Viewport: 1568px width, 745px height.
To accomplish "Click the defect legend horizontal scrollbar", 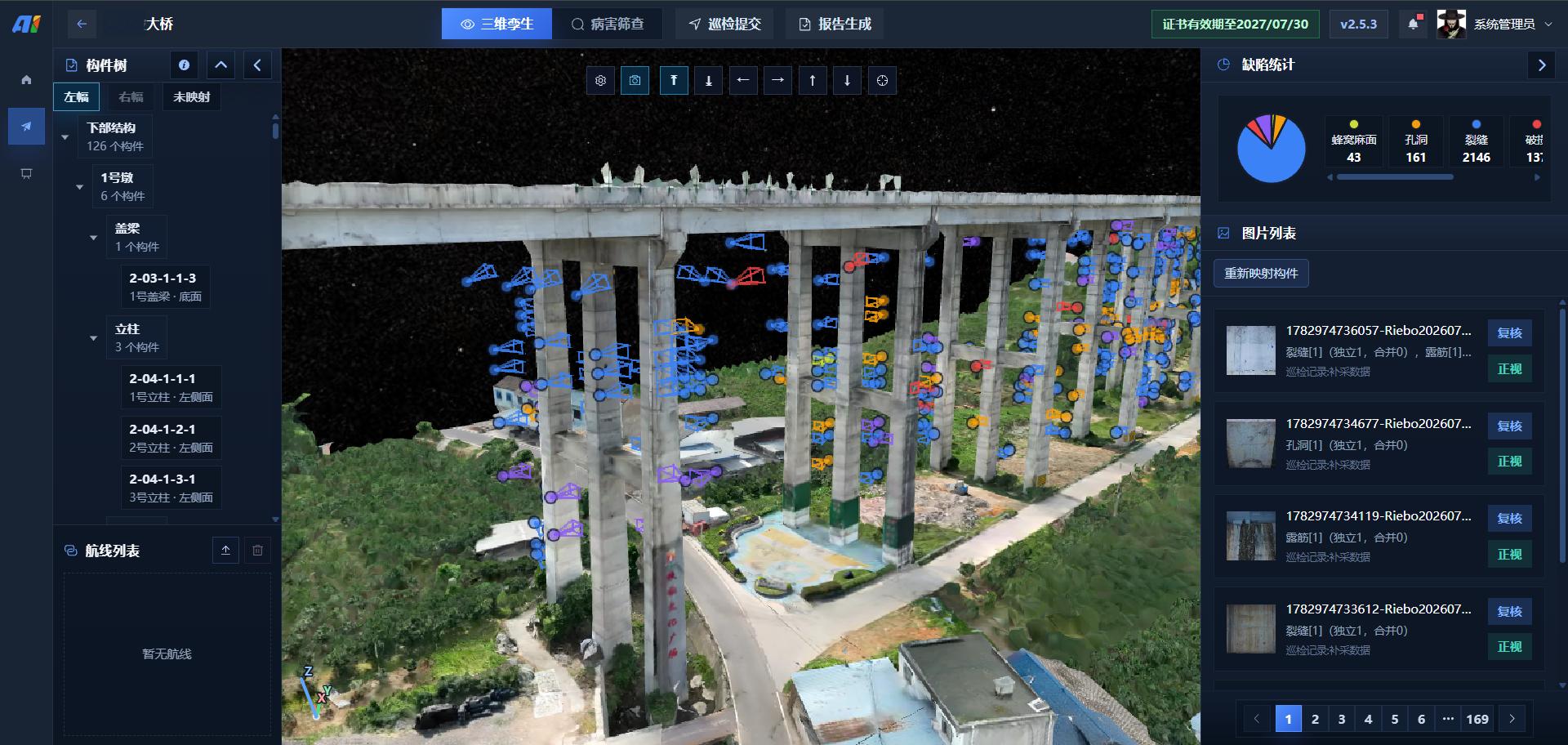I will (1396, 177).
